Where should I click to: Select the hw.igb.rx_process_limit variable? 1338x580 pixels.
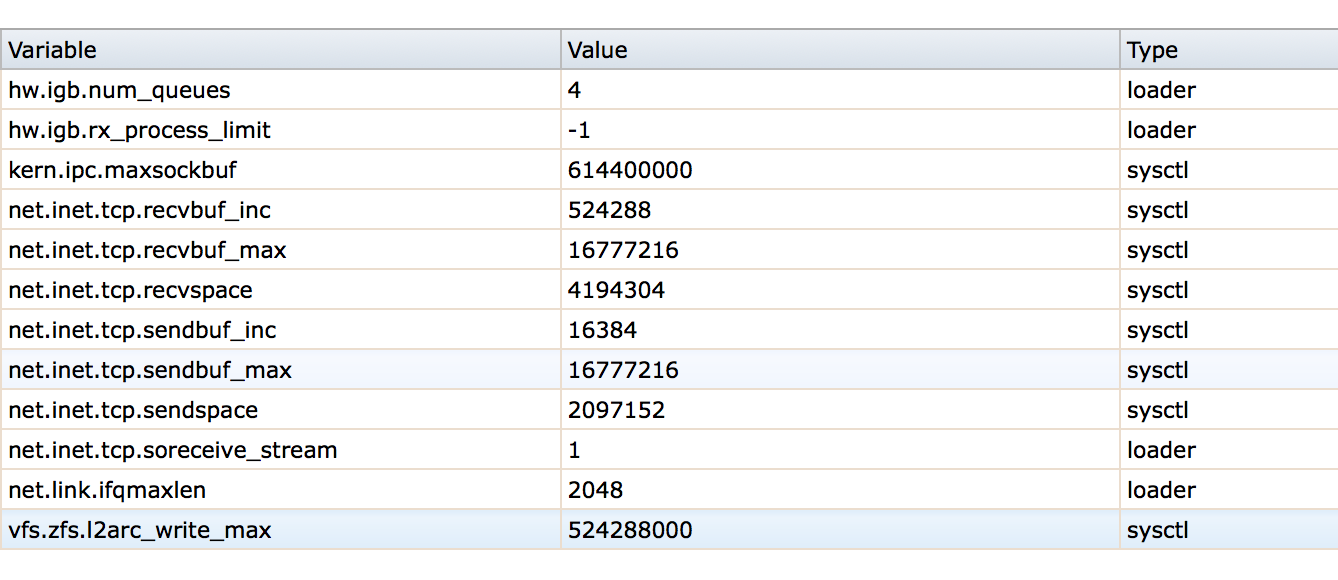[139, 130]
